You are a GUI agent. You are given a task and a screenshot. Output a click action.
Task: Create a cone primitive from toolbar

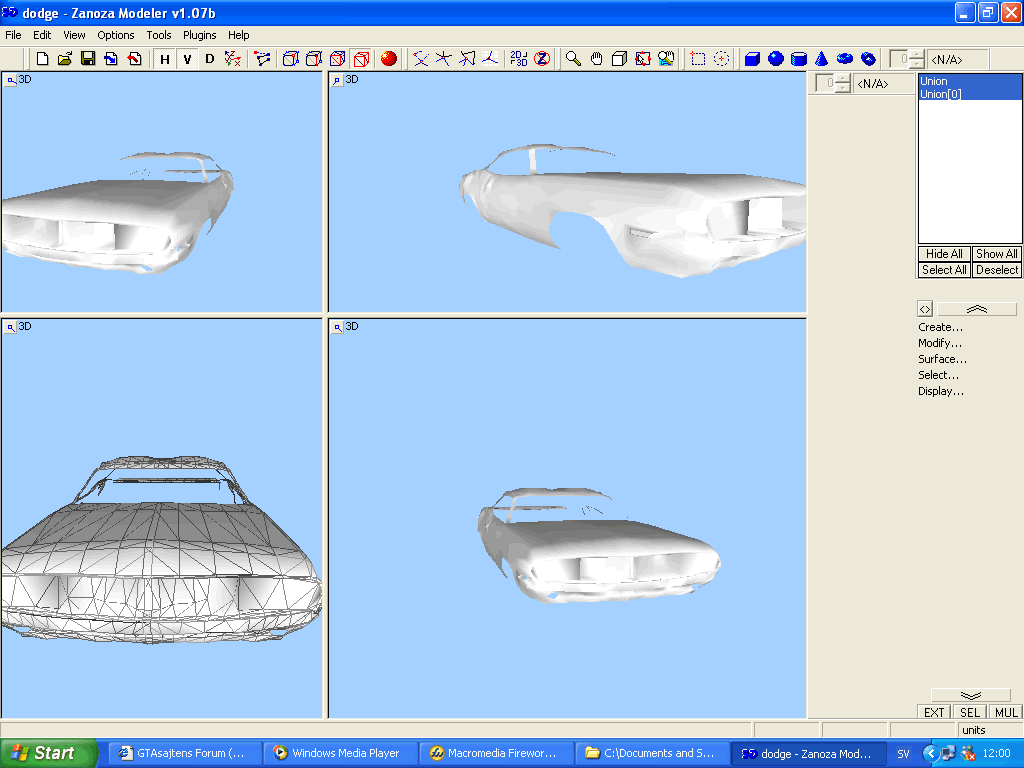click(821, 59)
